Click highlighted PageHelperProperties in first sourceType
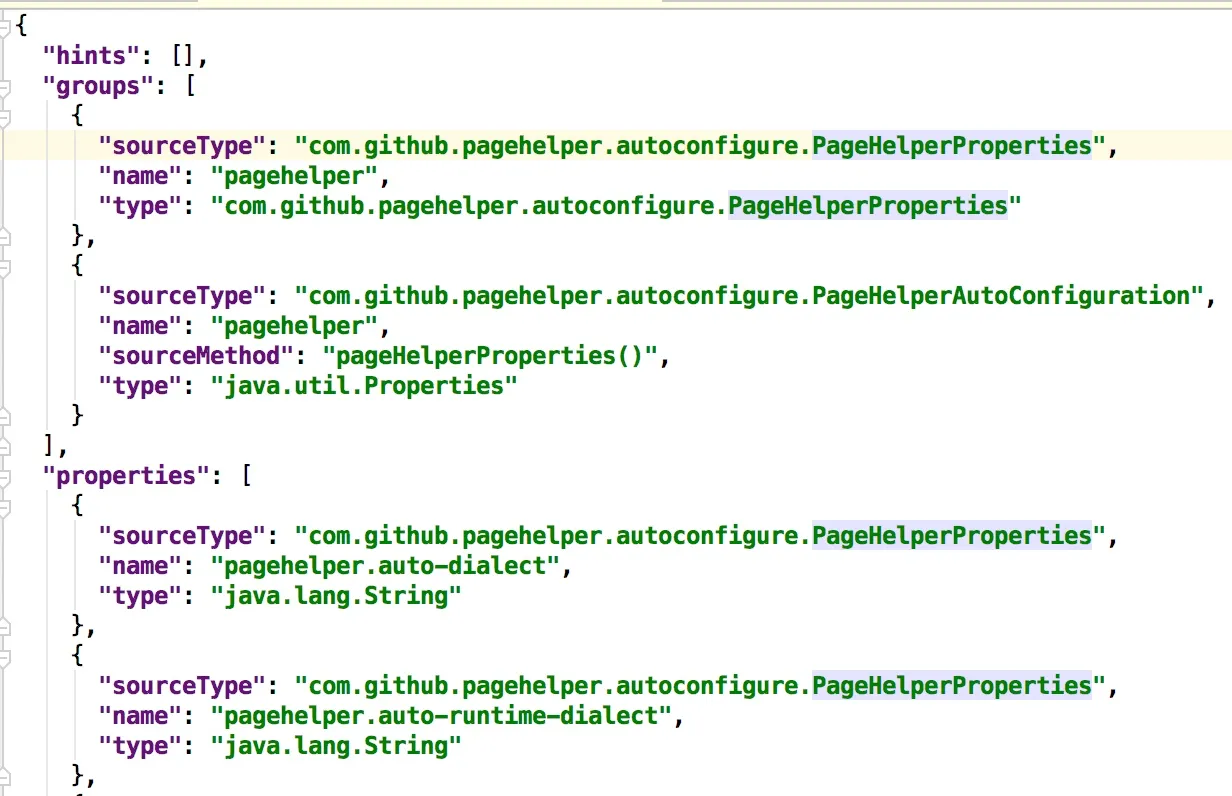The image size is (1232, 796). 951,146
